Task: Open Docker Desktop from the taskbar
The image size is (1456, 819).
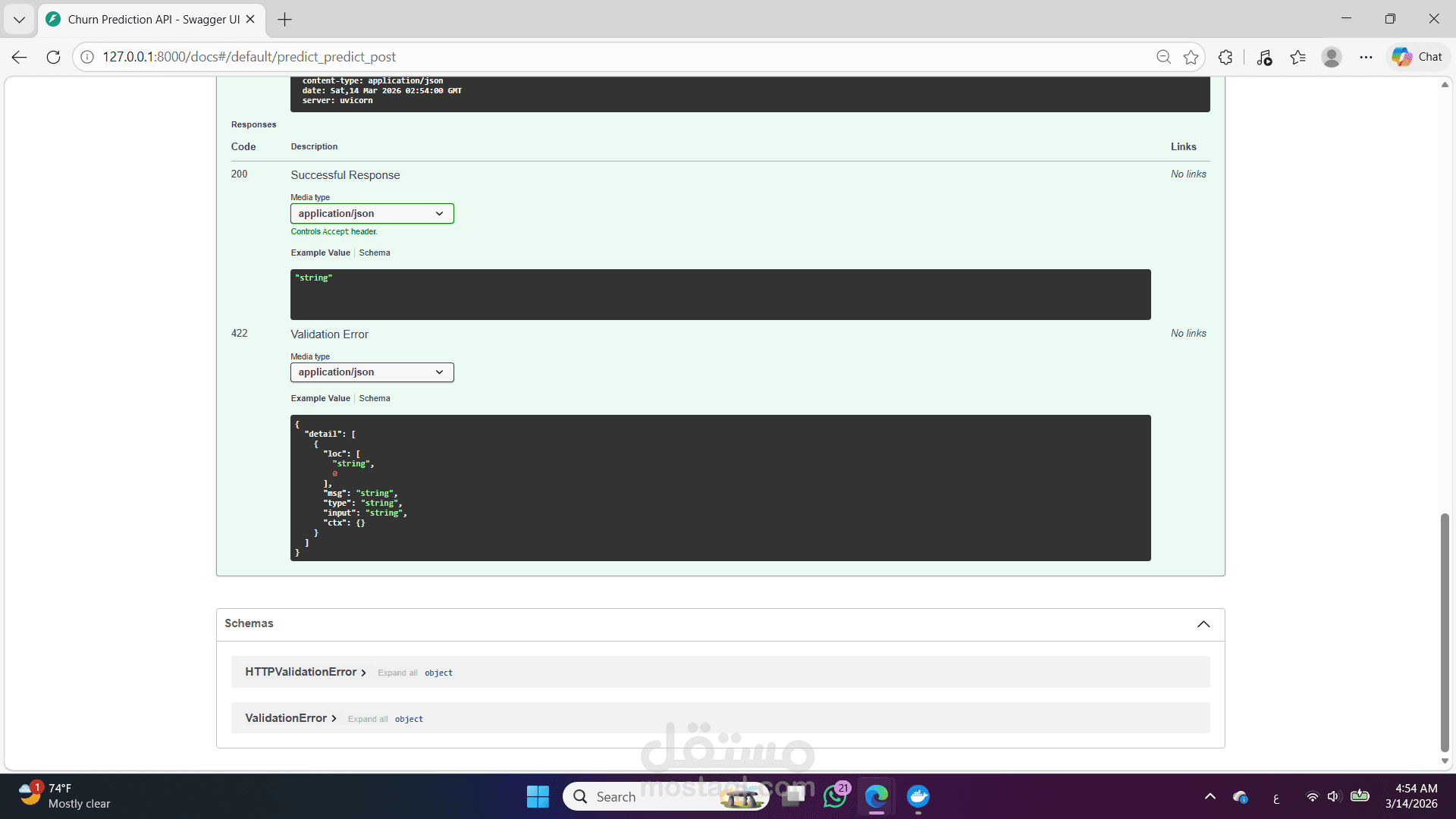Action: tap(918, 796)
